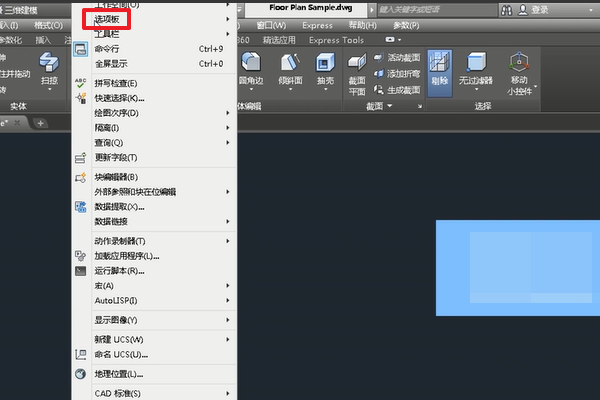Open the Toolbars 工具栏 submenu
Screen dimensions: 600x400
coord(153,34)
